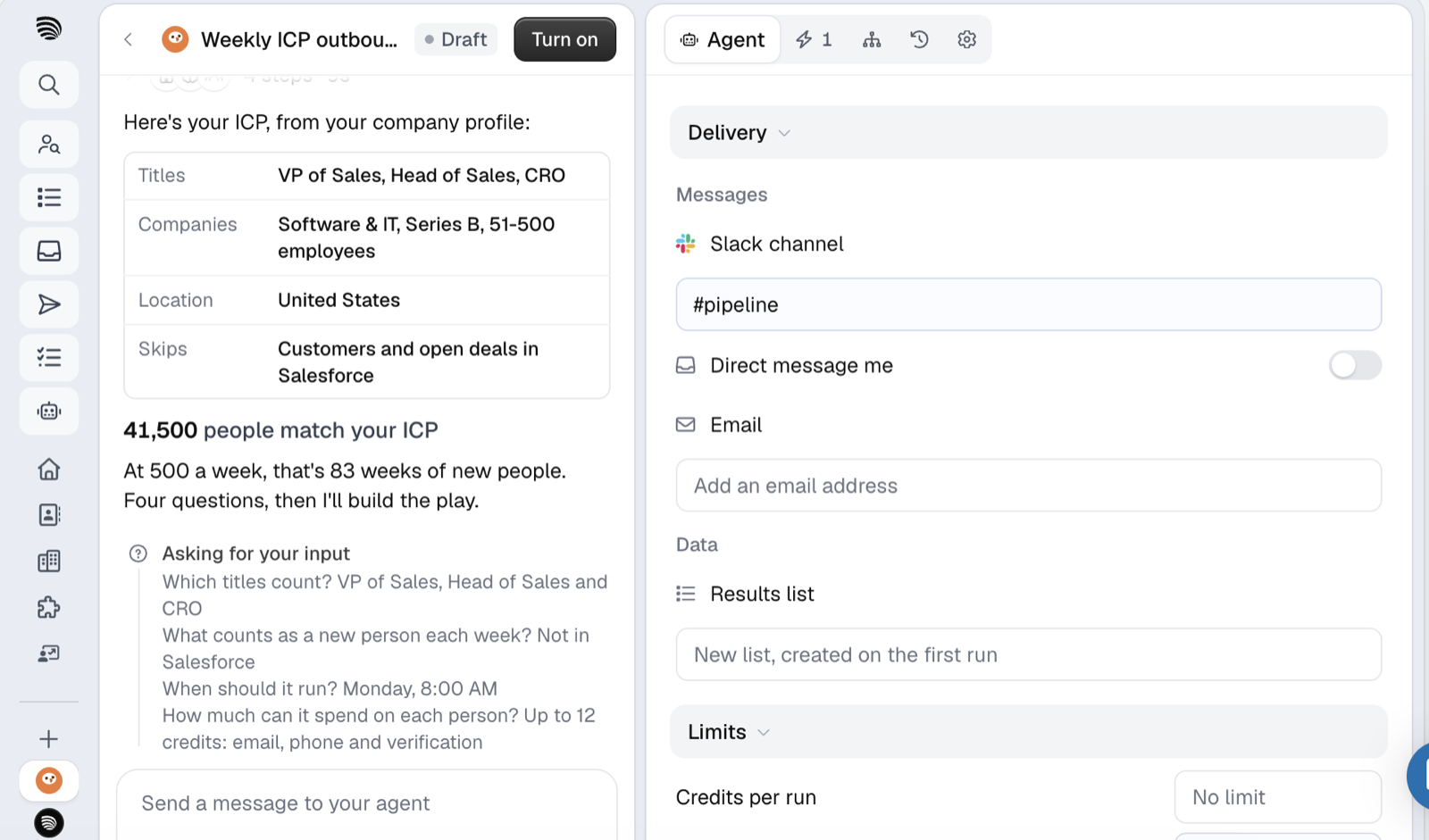
Task: Open the run history clock icon
Action: point(919,39)
